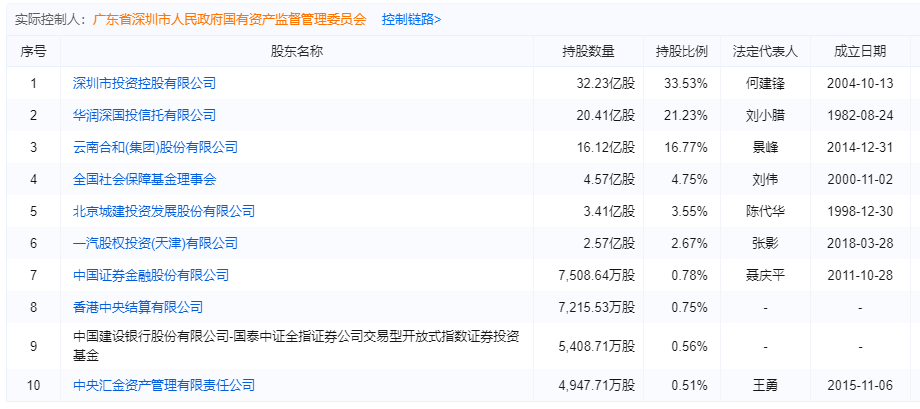Select the 33.53% ratio cell
Viewport: 920px width, 409px height.
point(685,83)
